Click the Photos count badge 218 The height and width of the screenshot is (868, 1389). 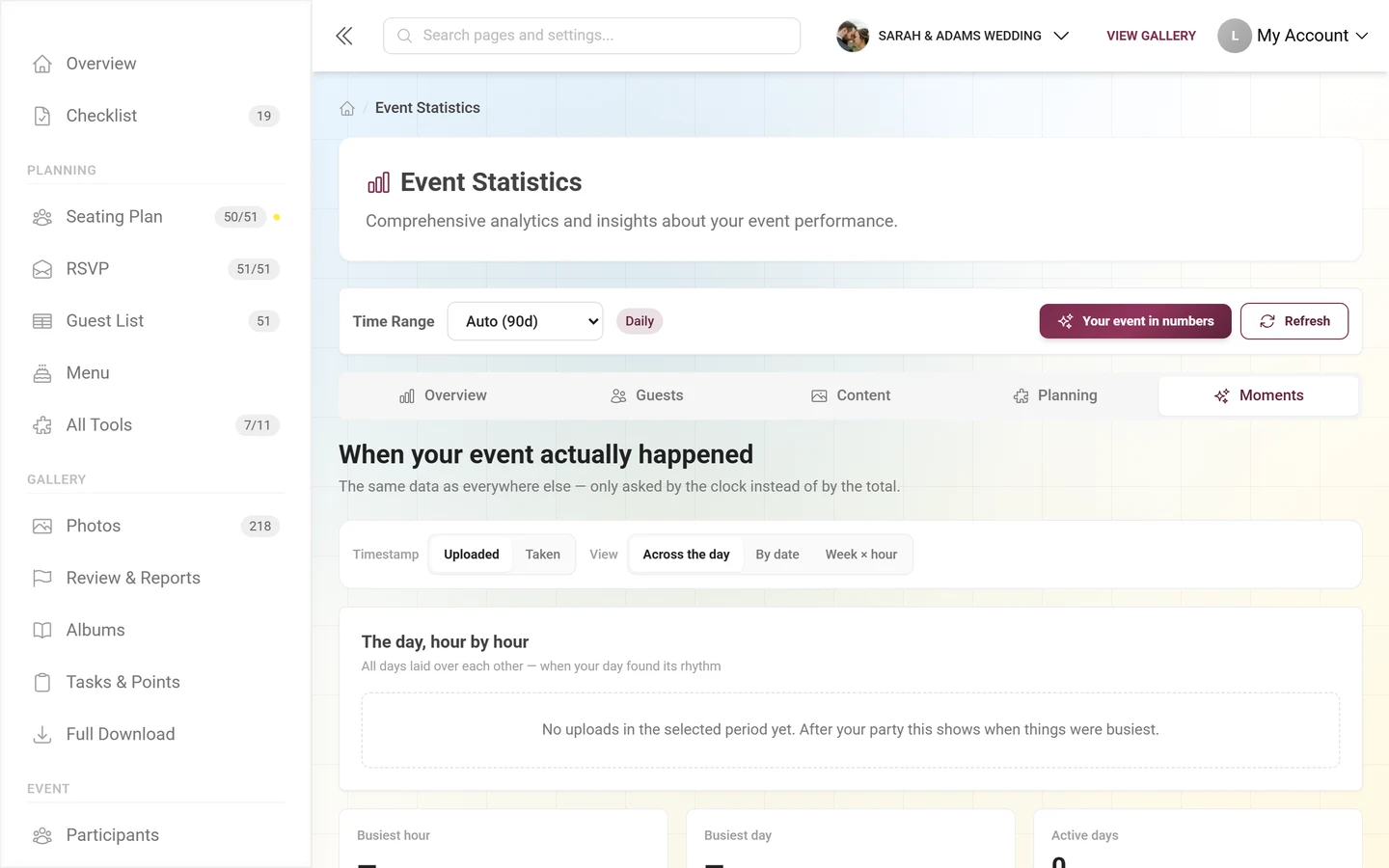pos(260,527)
